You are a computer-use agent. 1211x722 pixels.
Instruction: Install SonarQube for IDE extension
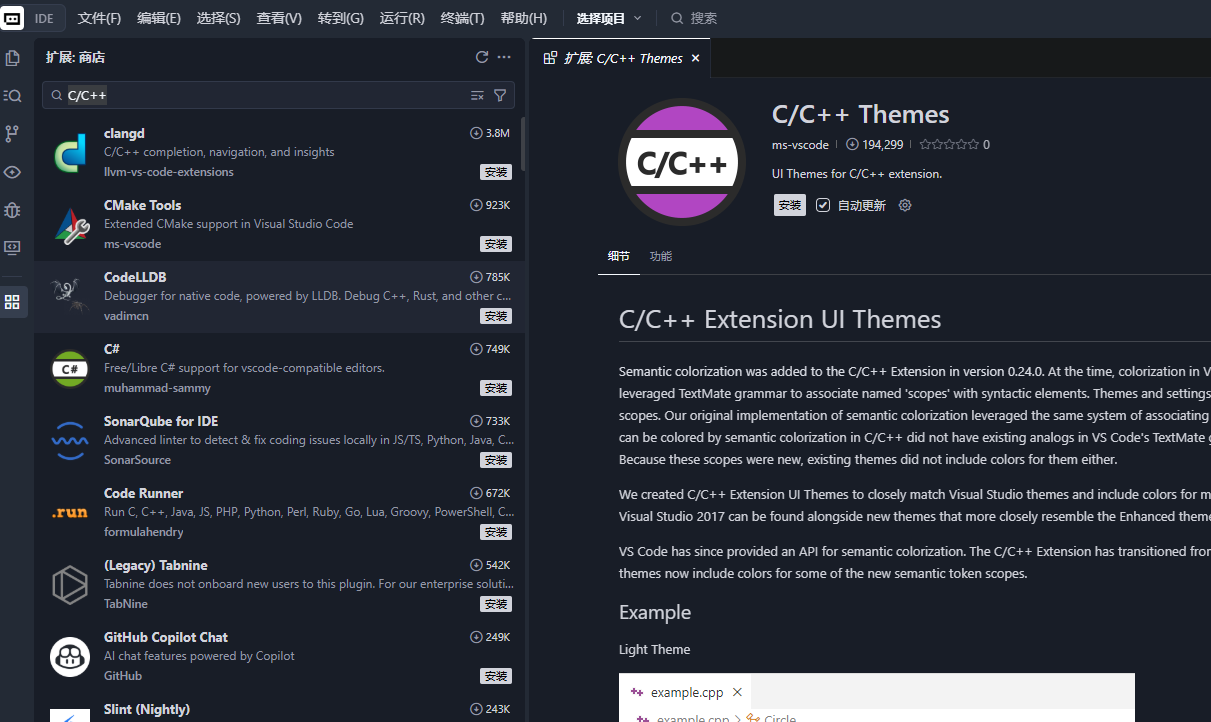pyautogui.click(x=496, y=460)
